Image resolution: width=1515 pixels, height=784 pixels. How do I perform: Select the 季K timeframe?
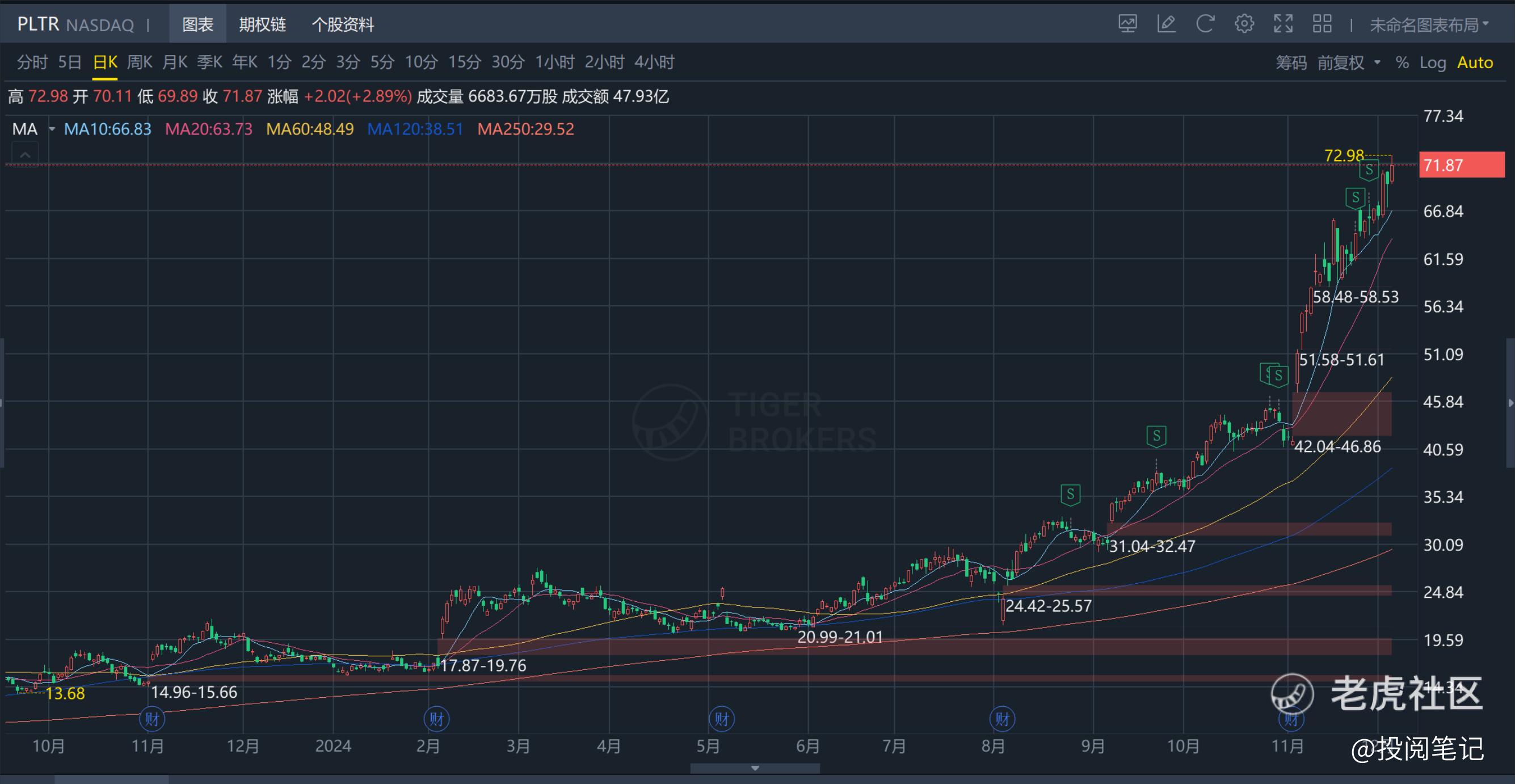209,62
